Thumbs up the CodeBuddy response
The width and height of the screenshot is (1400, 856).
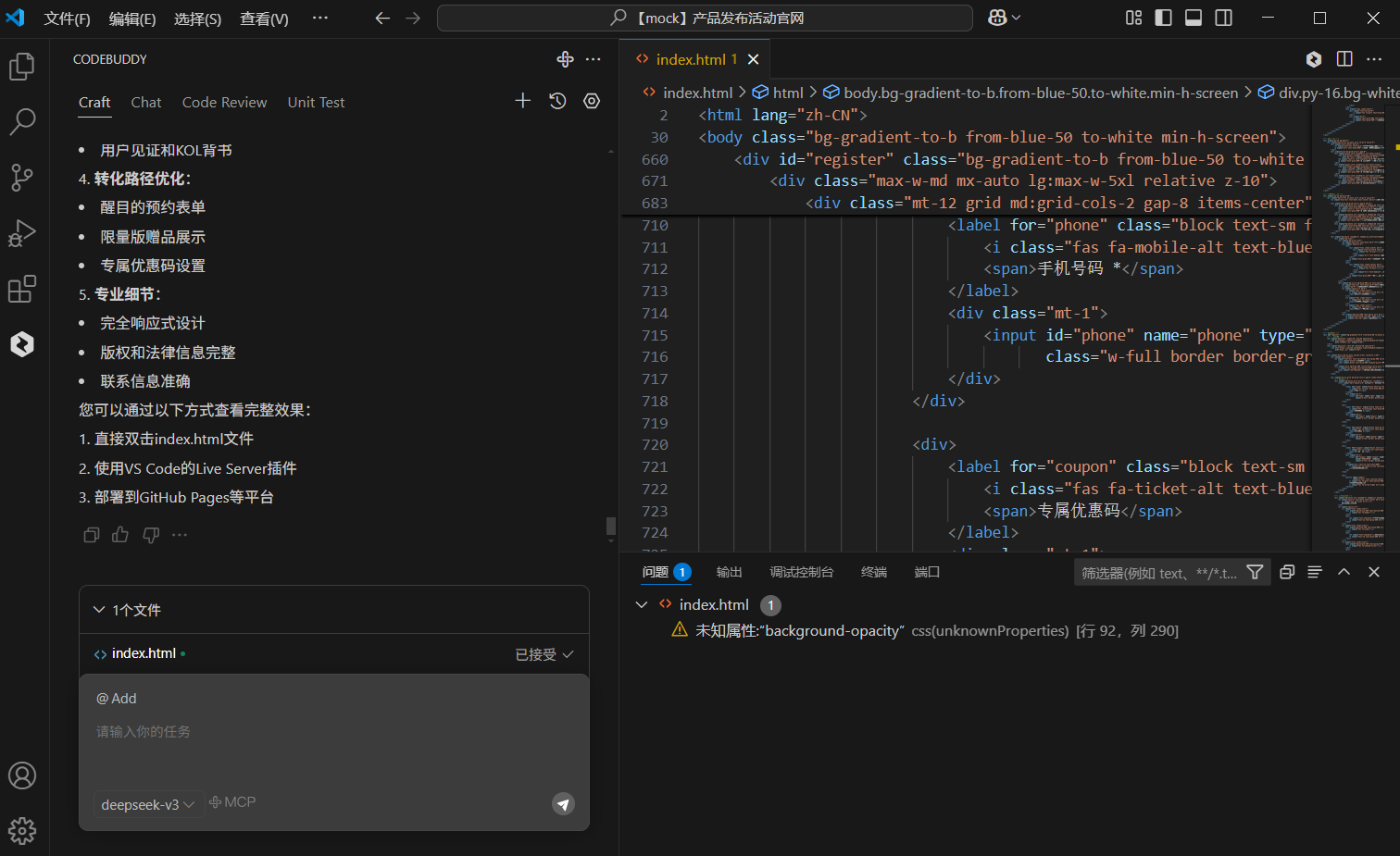(120, 535)
